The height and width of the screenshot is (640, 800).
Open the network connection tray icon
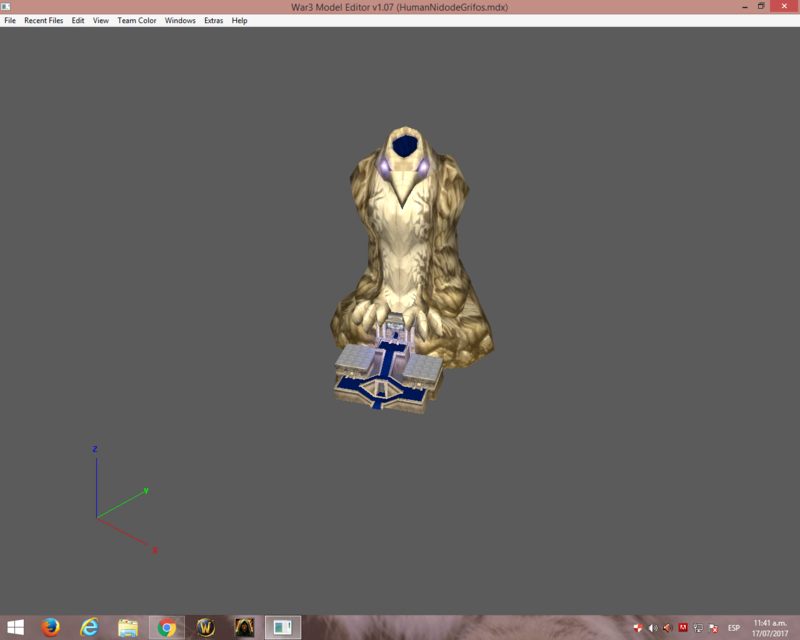point(698,628)
